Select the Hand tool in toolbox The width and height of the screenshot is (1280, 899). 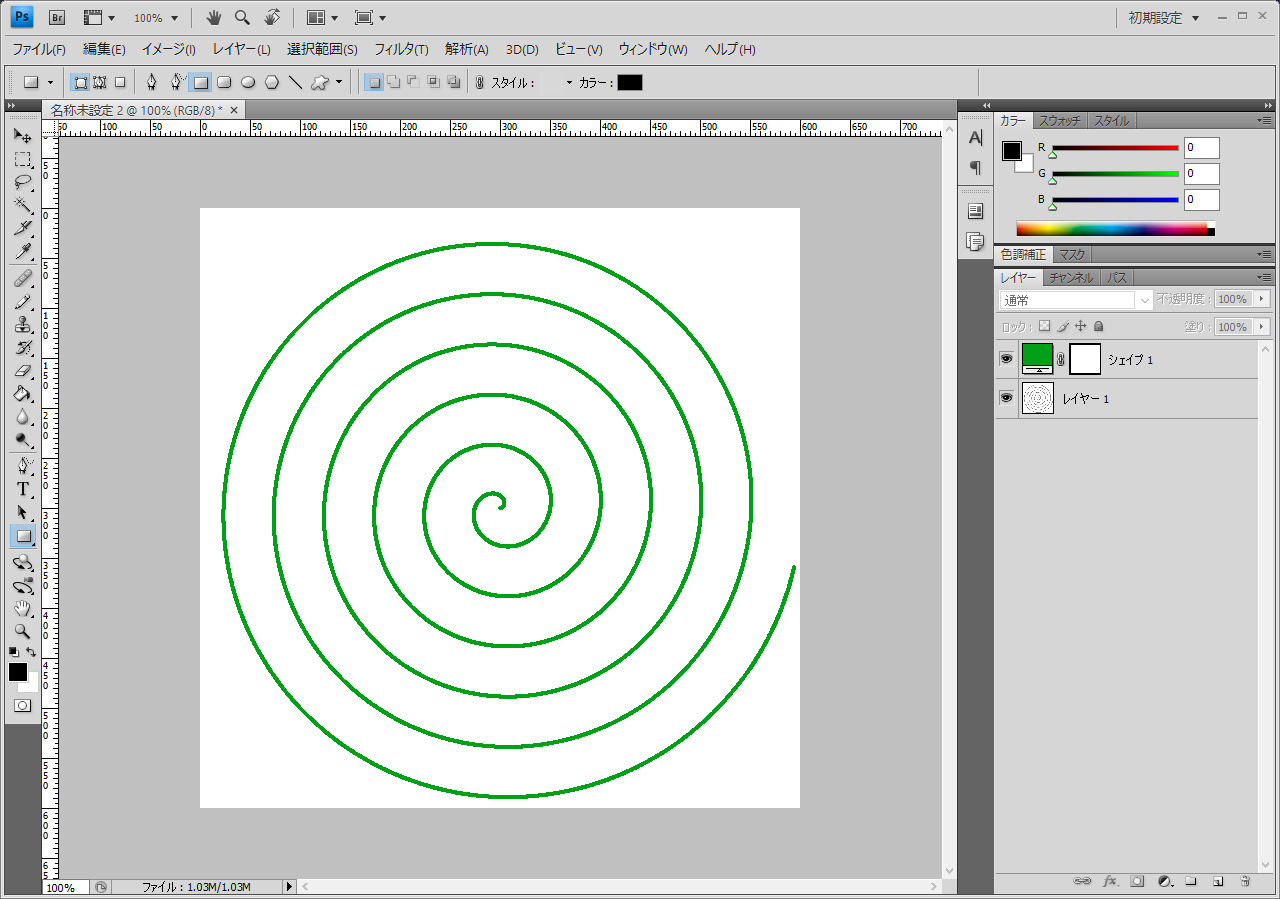(x=22, y=608)
